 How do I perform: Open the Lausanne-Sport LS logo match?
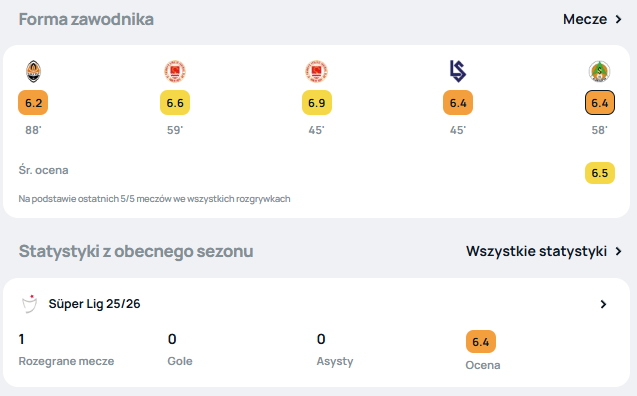(458, 71)
